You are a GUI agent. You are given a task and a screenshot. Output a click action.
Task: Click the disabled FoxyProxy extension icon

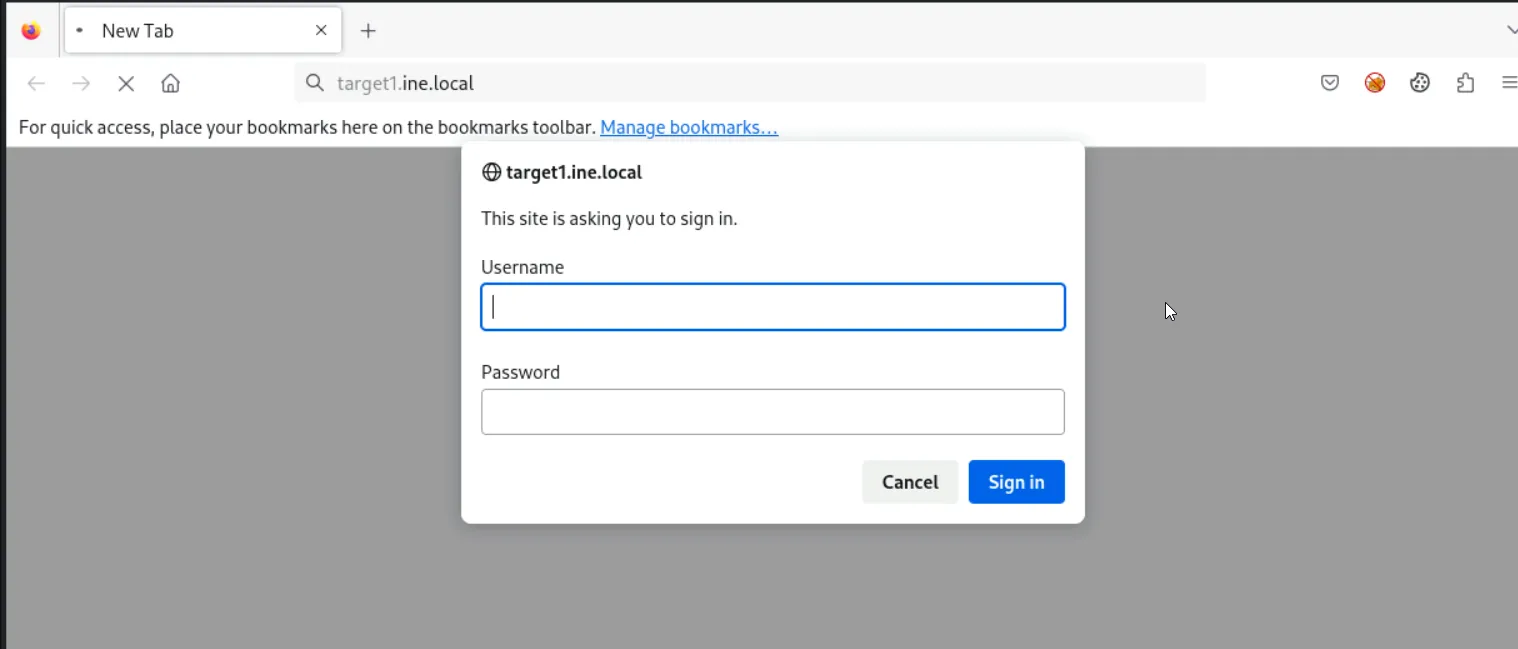(1374, 83)
